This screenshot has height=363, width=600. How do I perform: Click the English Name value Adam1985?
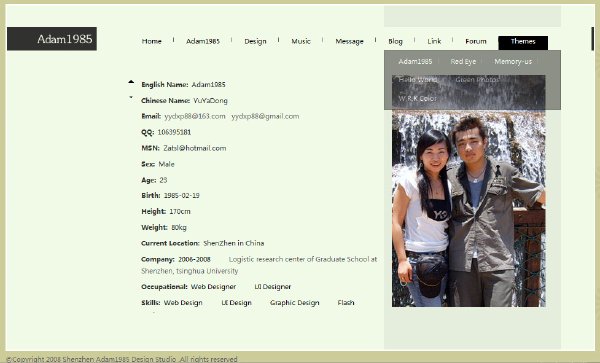click(x=209, y=85)
